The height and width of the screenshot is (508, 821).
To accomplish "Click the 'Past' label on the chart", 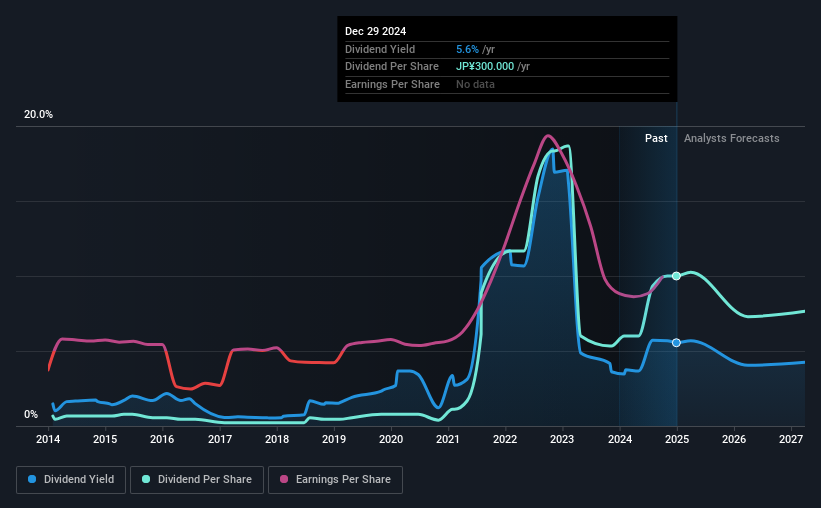I will [x=656, y=138].
